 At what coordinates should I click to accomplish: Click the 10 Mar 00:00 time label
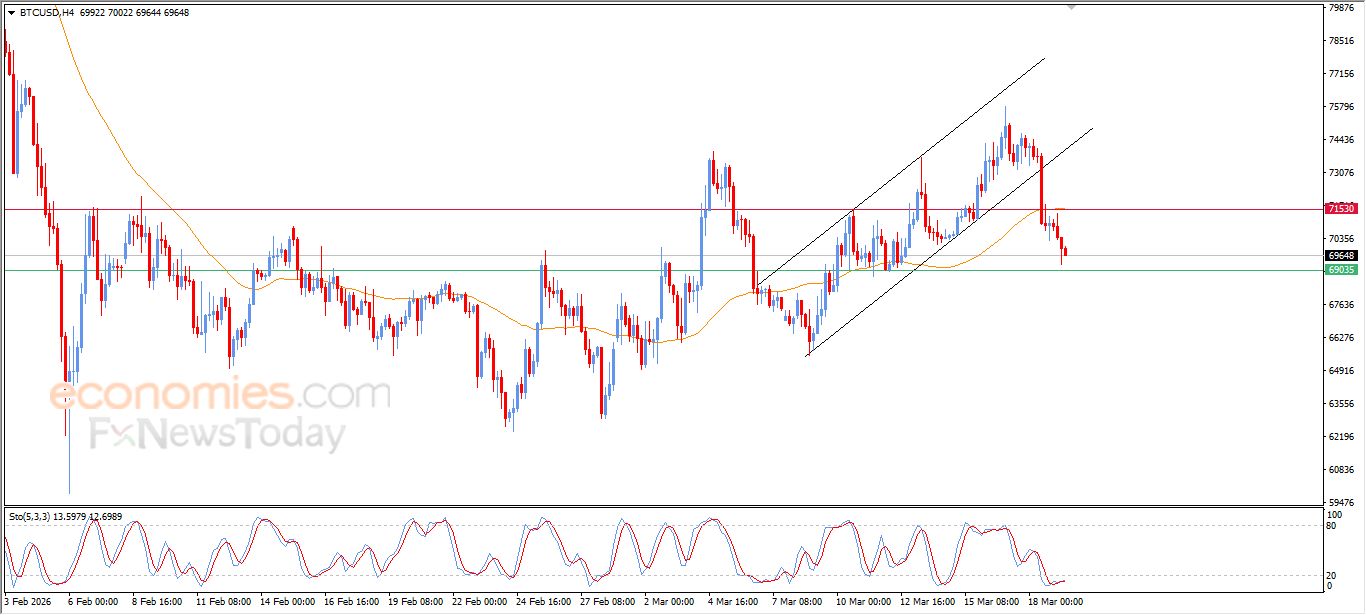pyautogui.click(x=863, y=602)
